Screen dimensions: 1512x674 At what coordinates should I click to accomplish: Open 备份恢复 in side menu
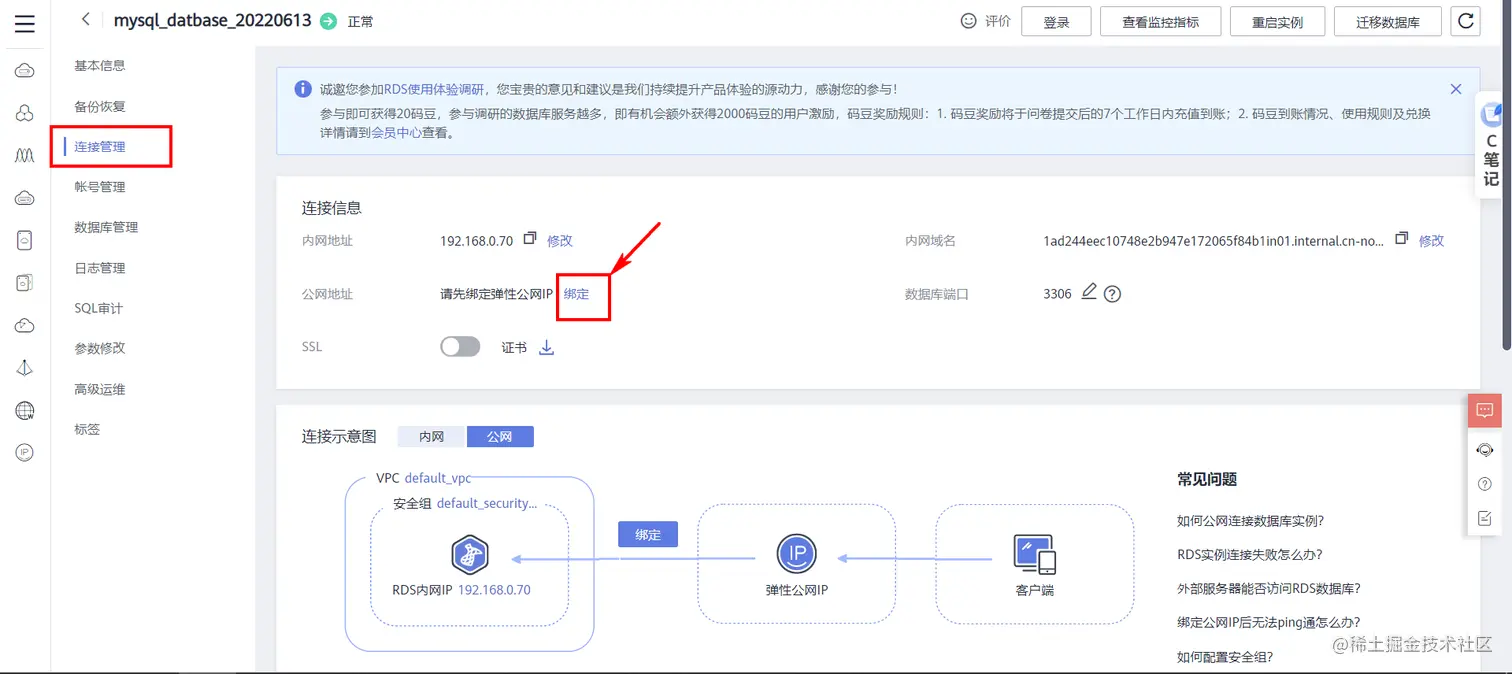coord(100,106)
